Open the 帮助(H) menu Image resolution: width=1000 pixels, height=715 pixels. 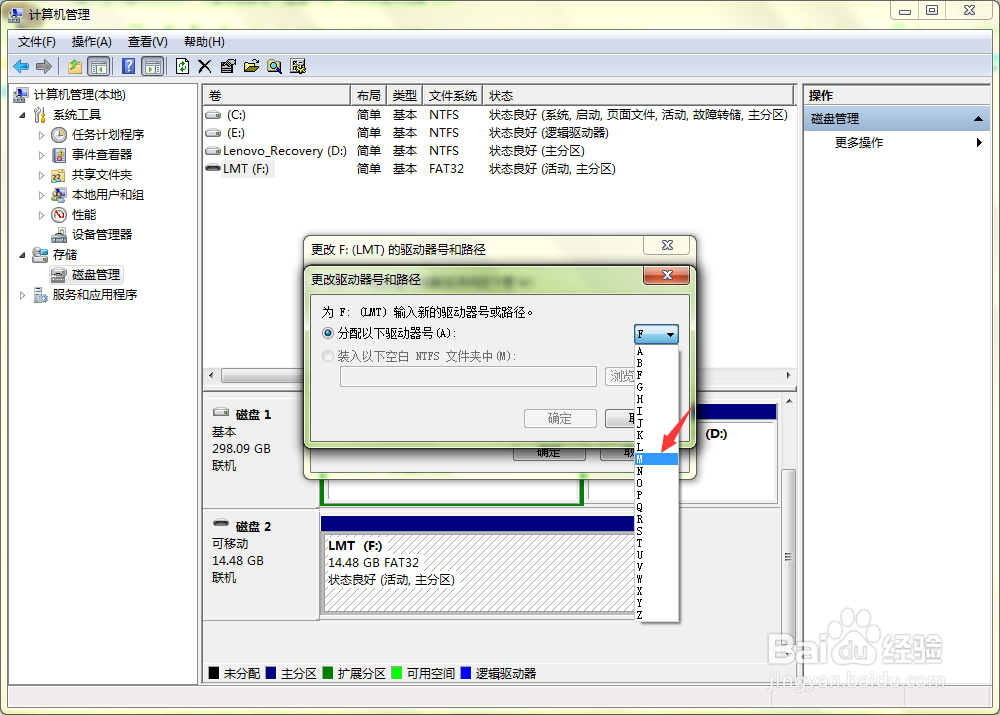(204, 42)
